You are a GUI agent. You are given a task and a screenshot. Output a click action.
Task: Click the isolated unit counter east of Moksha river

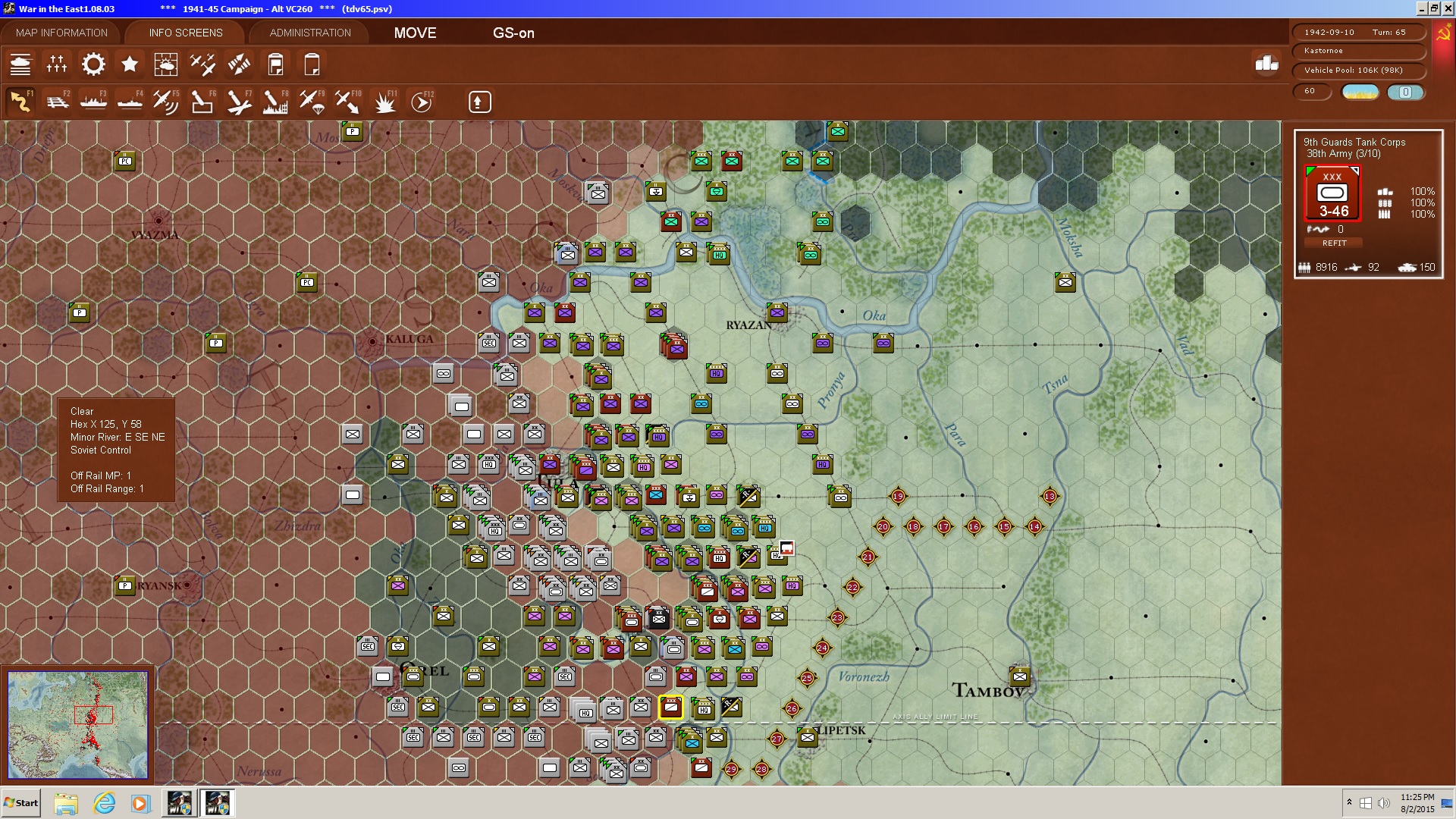[1065, 282]
